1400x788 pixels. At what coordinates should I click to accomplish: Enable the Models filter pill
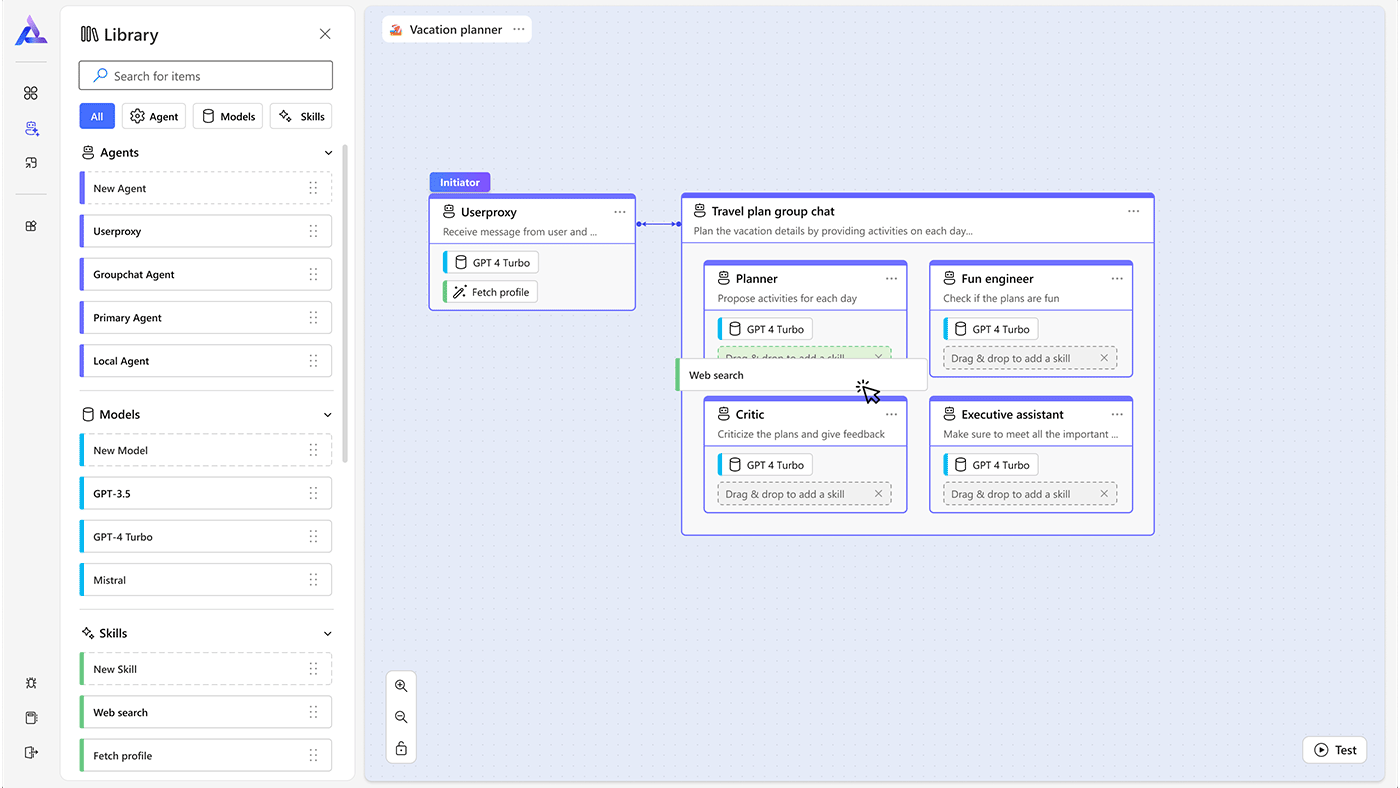pos(227,115)
